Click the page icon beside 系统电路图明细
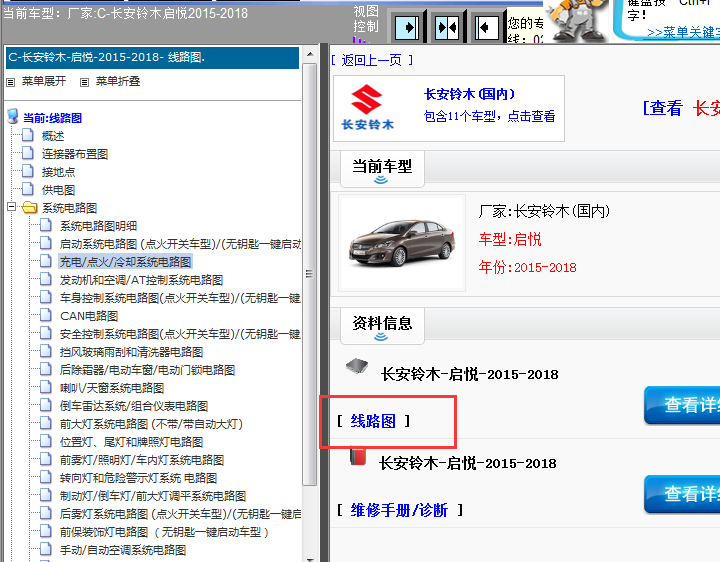The image size is (720, 562). pos(45,225)
